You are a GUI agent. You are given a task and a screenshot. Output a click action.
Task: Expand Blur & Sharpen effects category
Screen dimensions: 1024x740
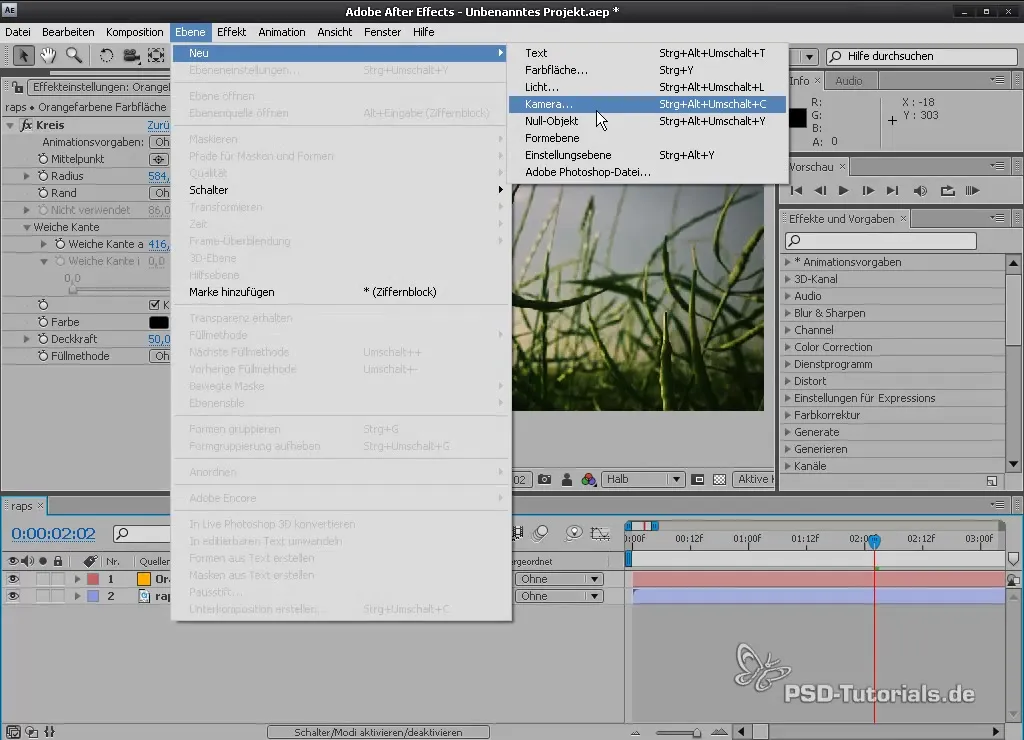[x=788, y=313]
